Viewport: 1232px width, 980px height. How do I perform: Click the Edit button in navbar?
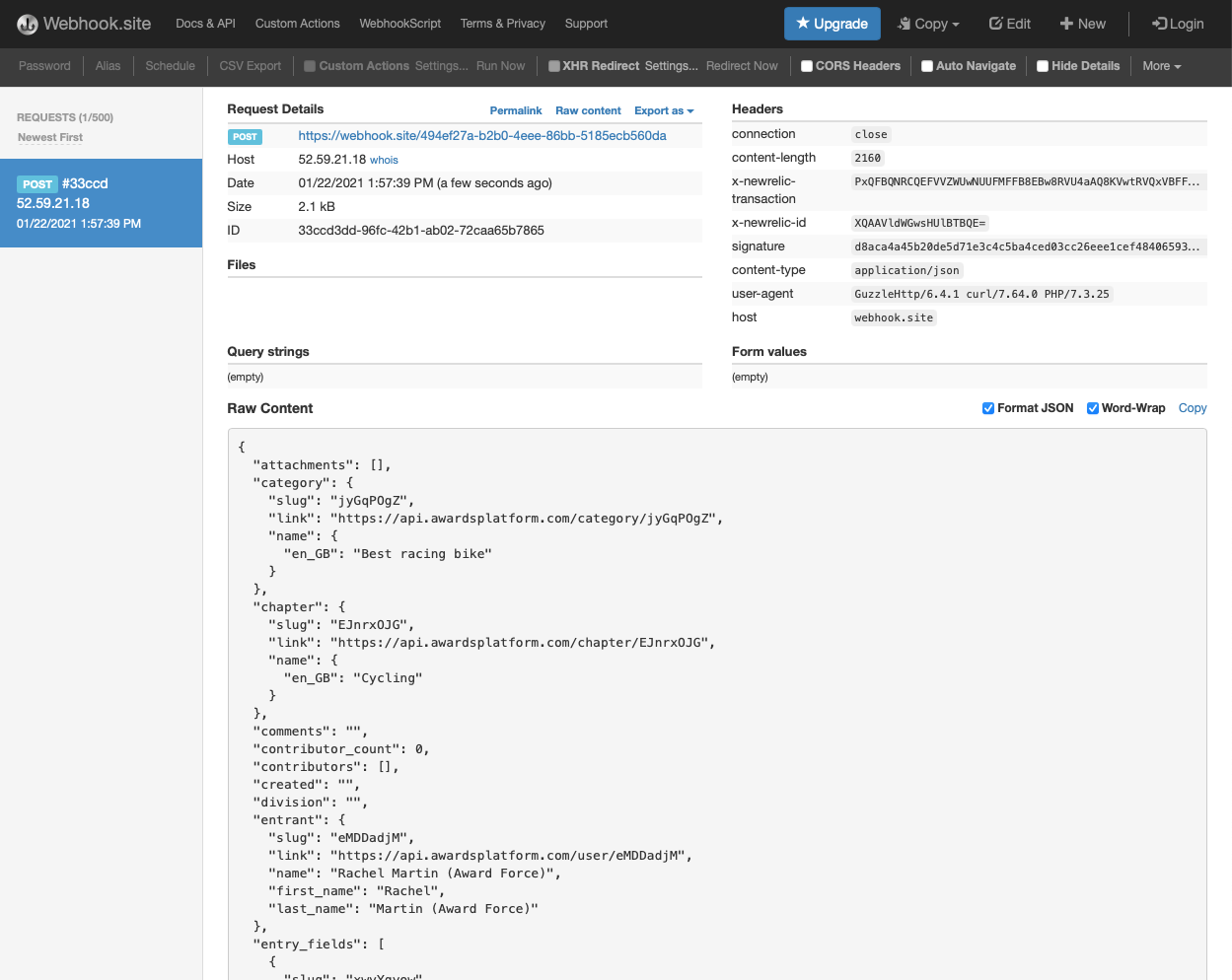[1010, 24]
